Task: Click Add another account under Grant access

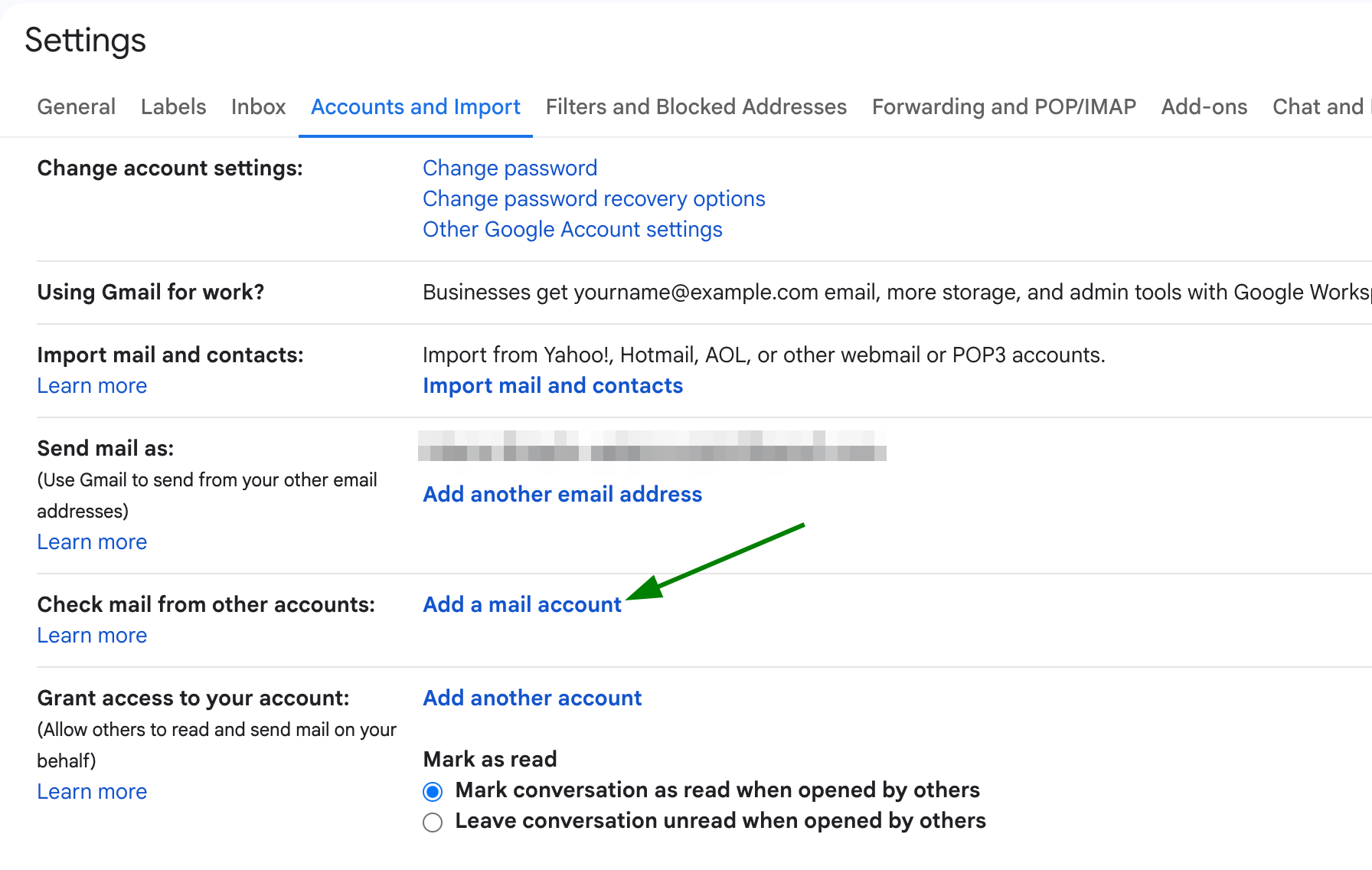Action: pyautogui.click(x=531, y=698)
